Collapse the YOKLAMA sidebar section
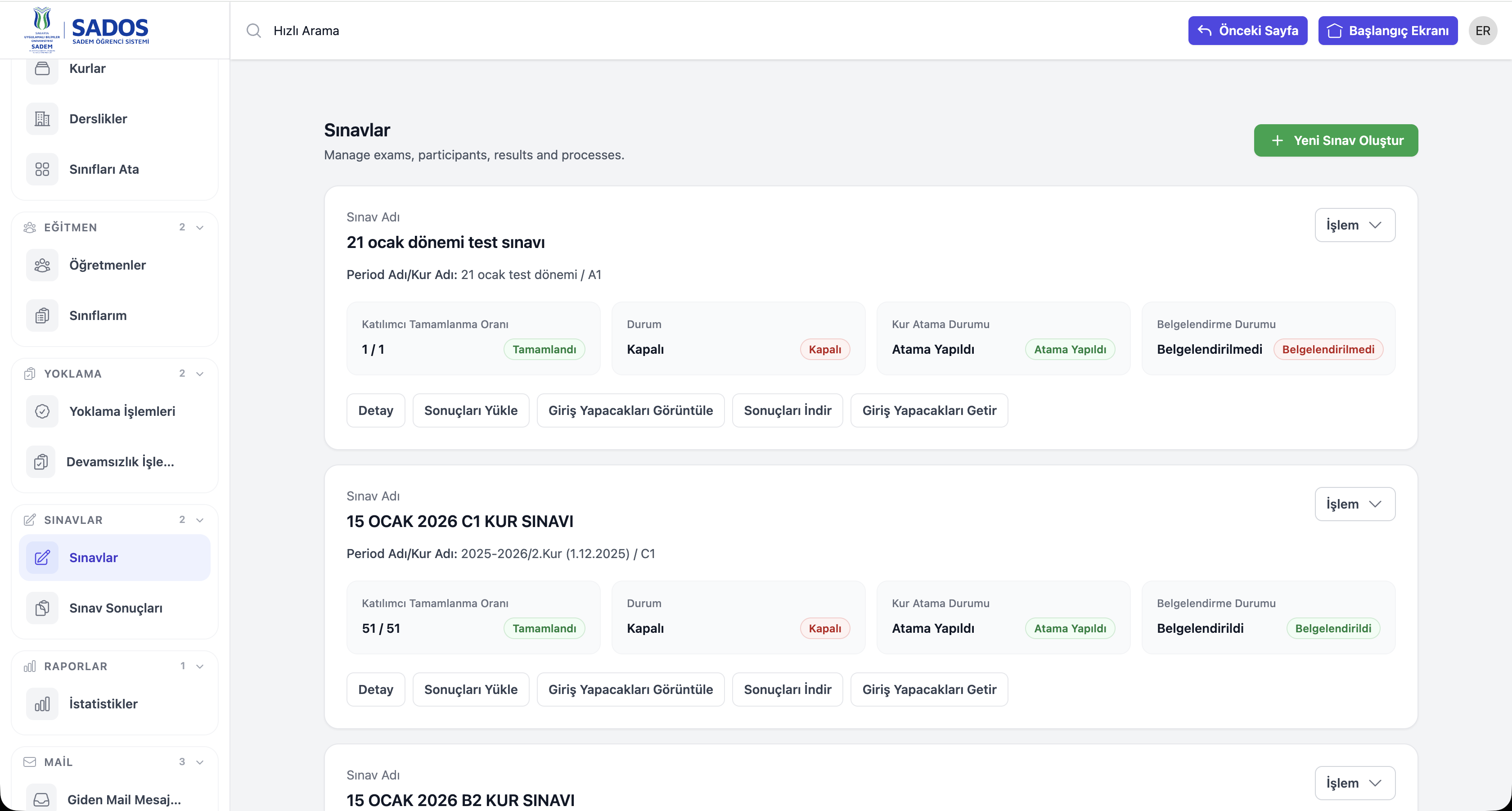The image size is (1512, 811). pos(199,374)
